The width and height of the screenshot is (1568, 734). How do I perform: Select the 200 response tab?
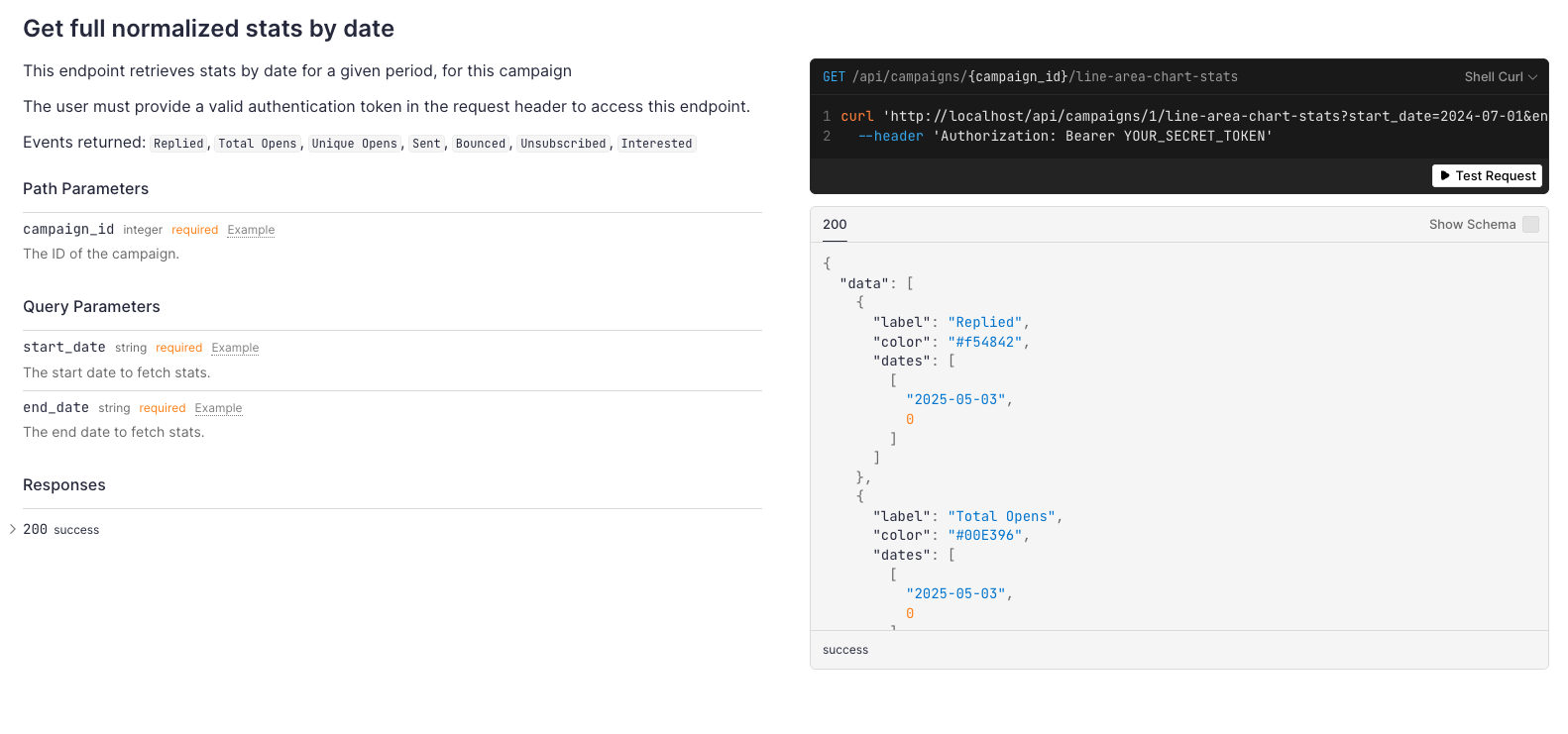point(835,224)
